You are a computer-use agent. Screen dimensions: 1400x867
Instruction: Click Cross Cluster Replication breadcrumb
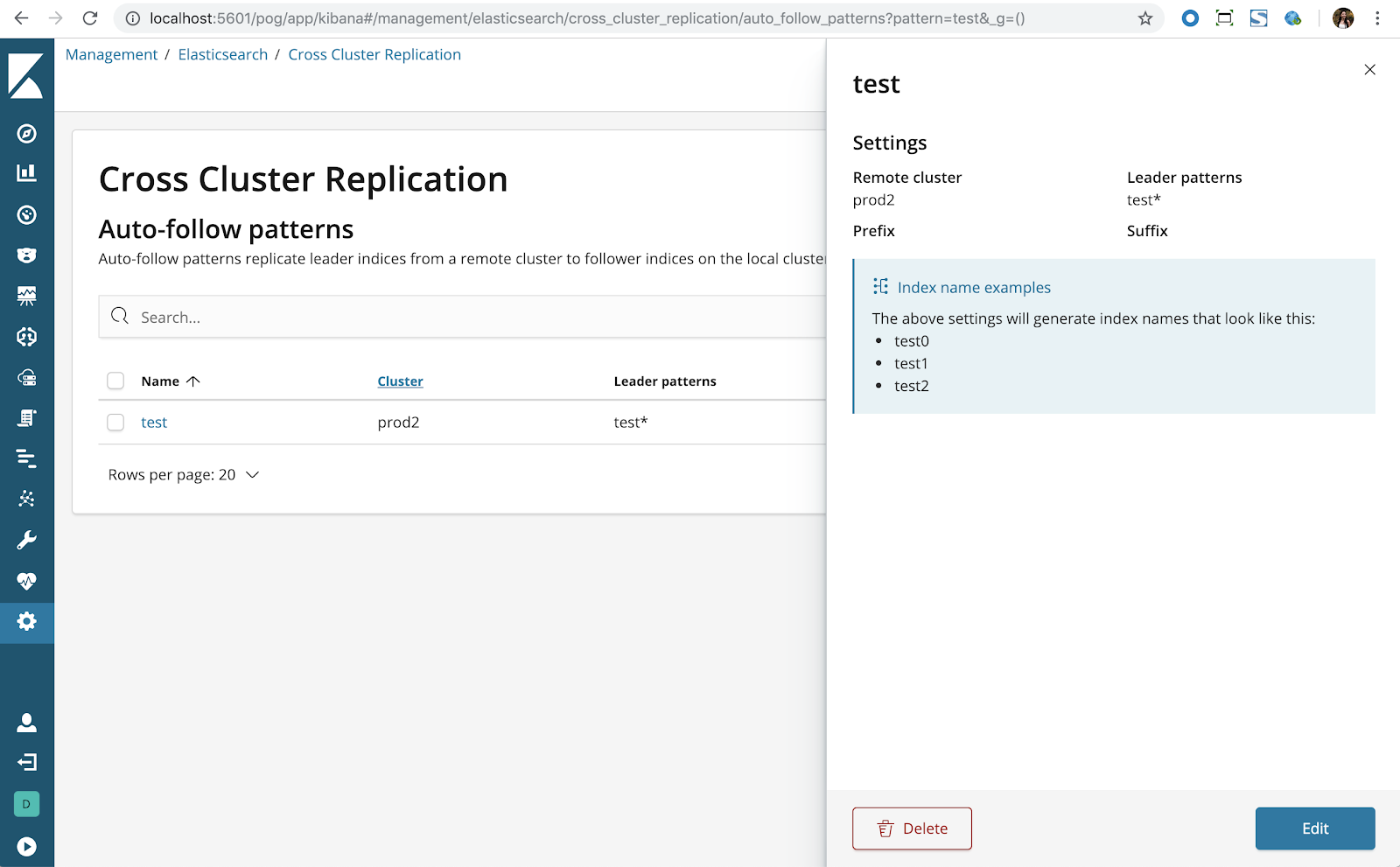[374, 54]
